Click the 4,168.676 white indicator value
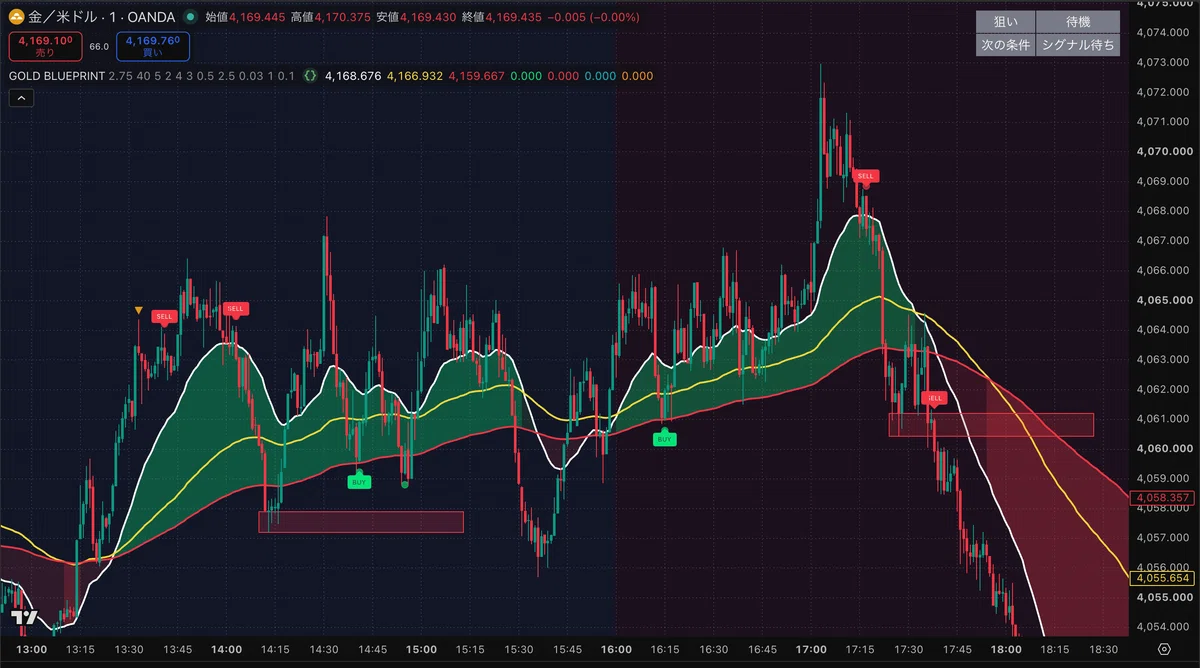This screenshot has width=1200, height=668. click(353, 76)
